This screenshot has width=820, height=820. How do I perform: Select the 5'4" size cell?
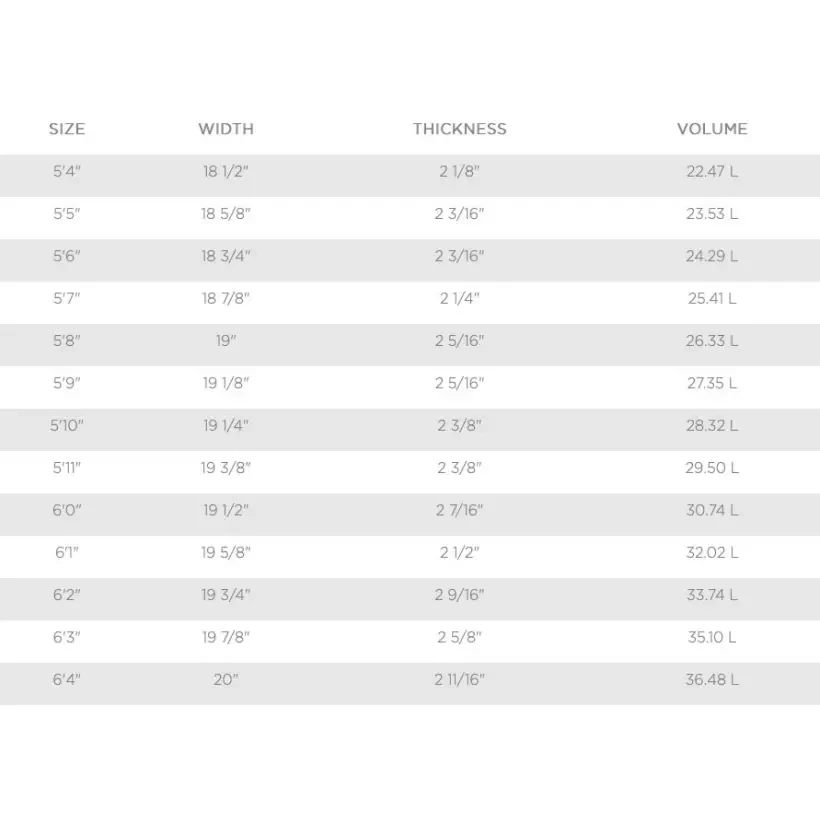click(x=67, y=171)
